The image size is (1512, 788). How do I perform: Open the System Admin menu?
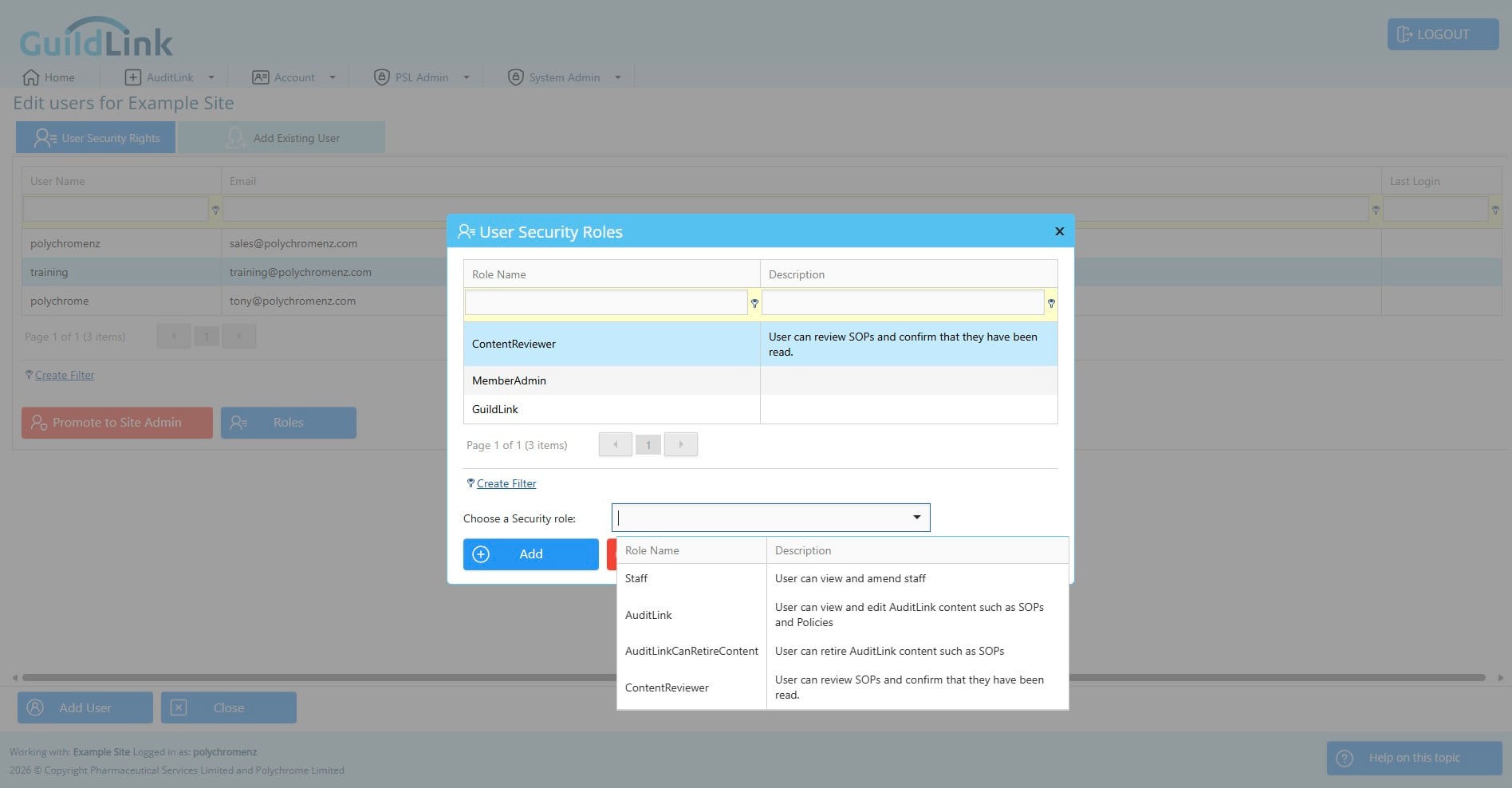click(x=565, y=77)
